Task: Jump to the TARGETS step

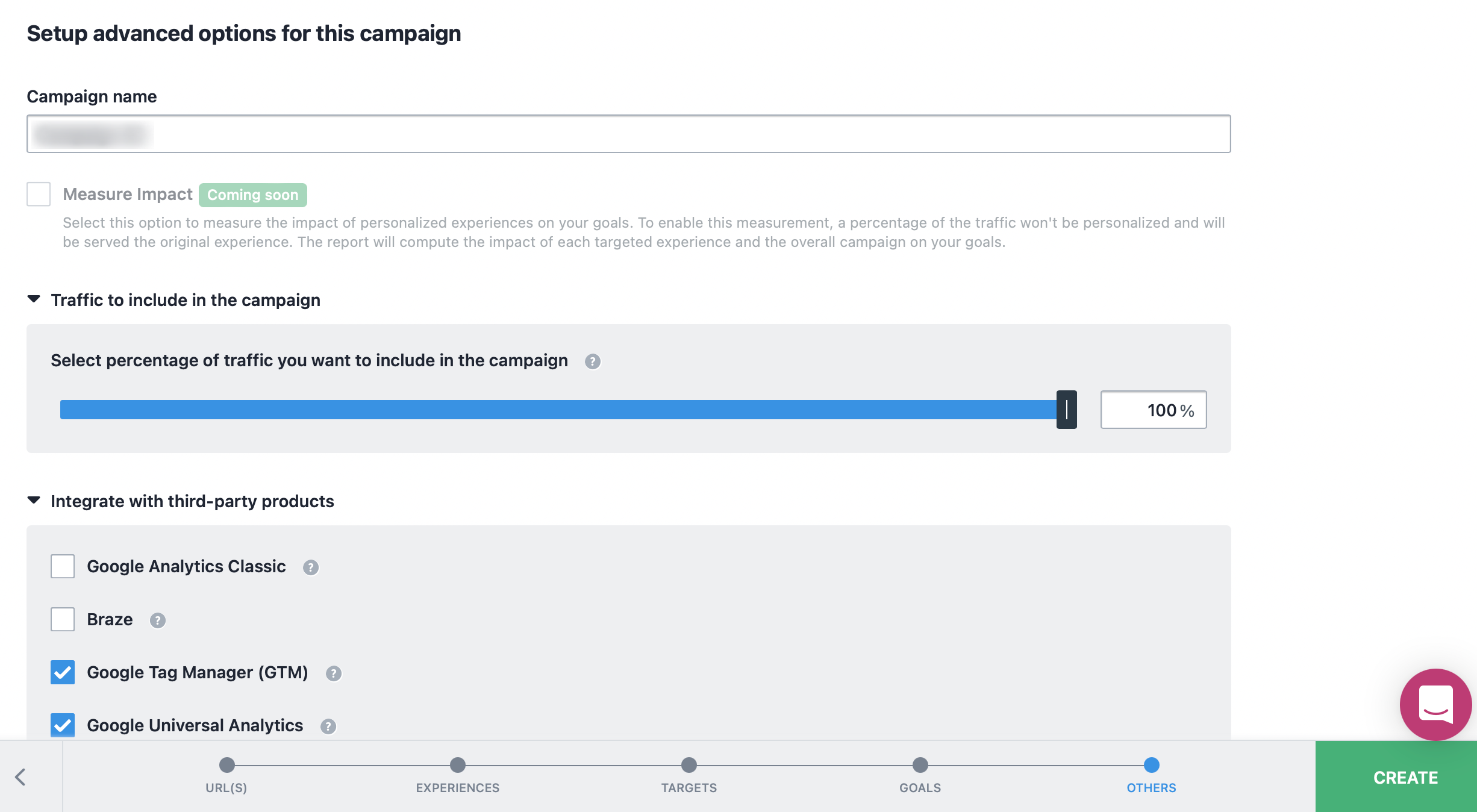Action: [689, 766]
